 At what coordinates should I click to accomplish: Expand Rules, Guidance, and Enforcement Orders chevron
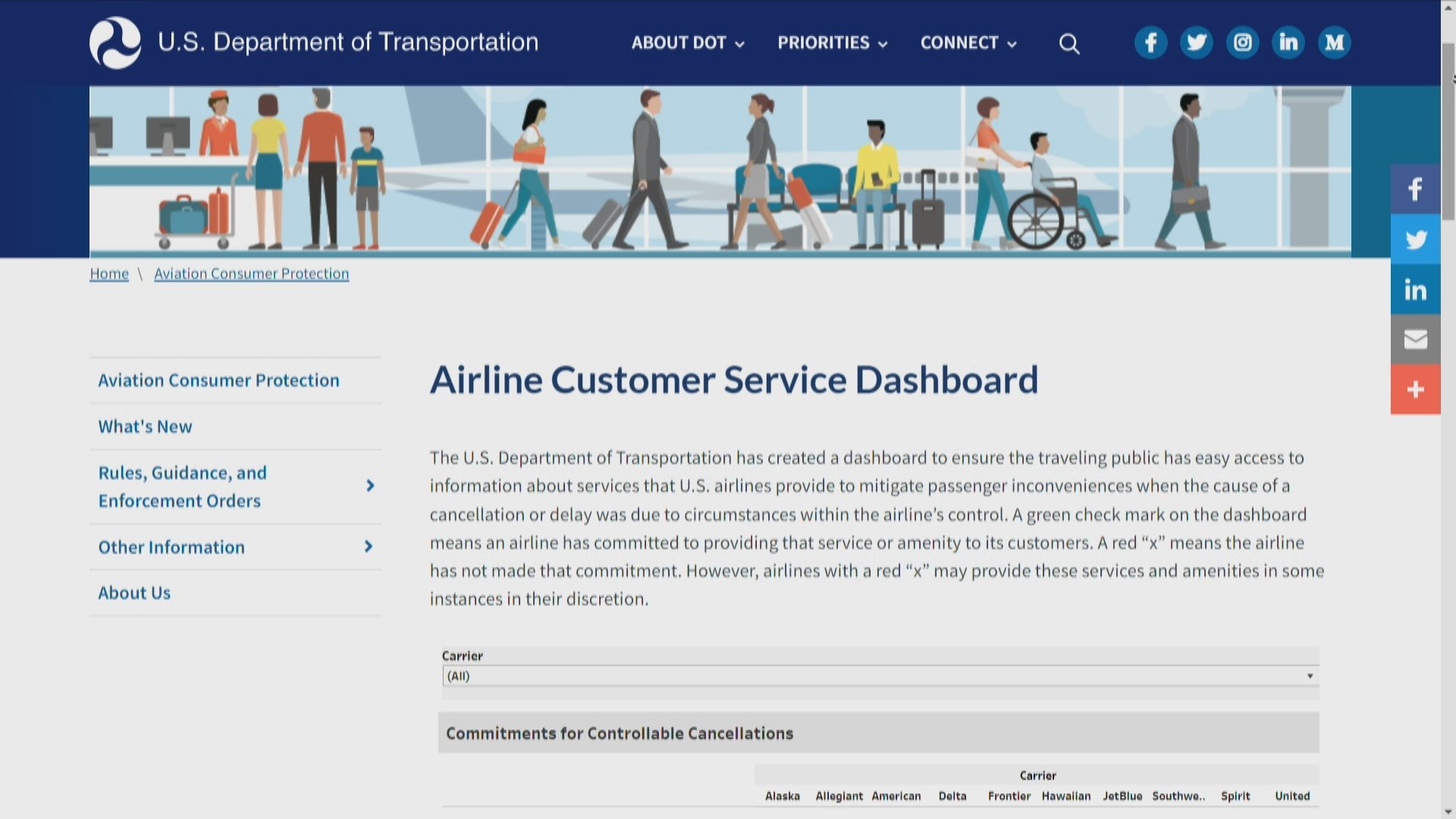click(x=370, y=485)
